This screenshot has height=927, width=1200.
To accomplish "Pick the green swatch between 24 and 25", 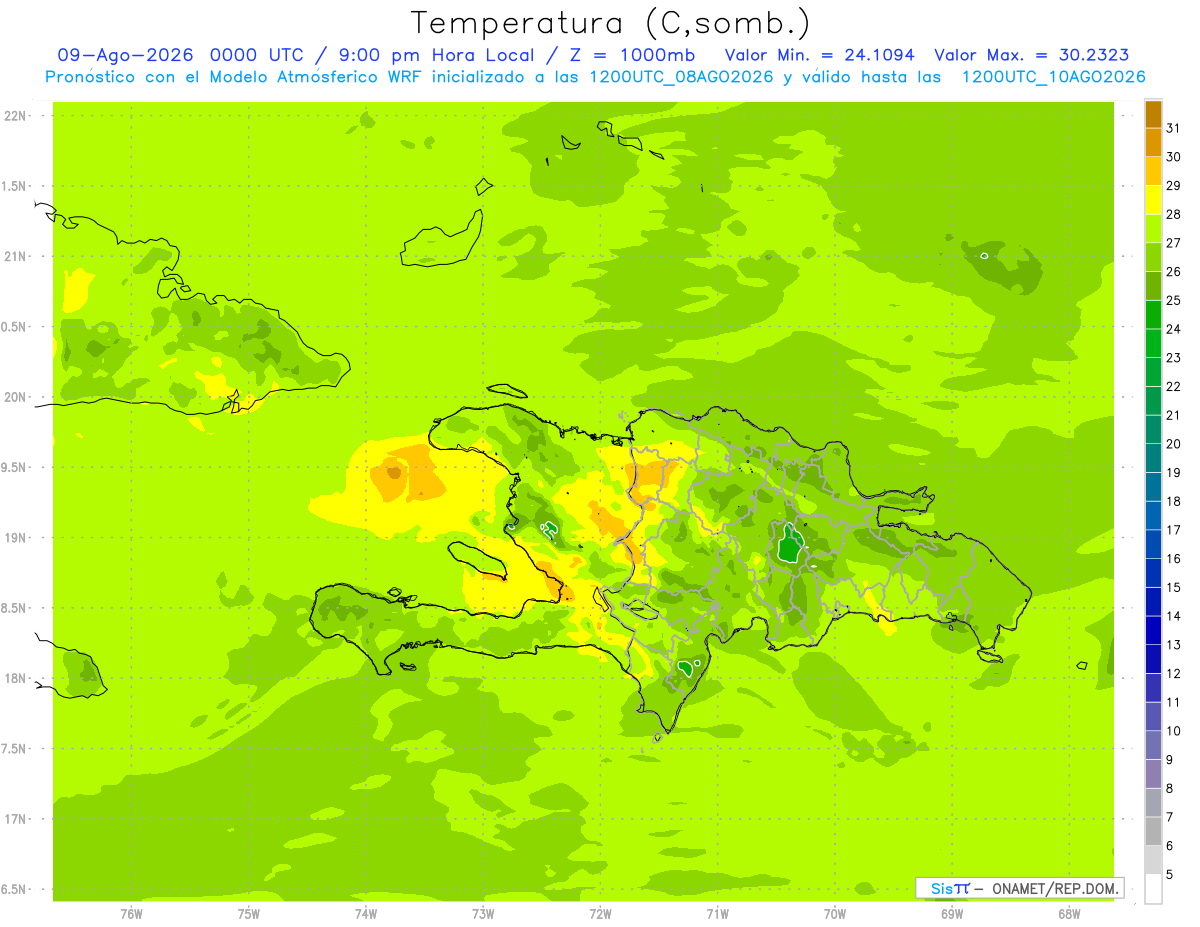I will pos(1153,315).
